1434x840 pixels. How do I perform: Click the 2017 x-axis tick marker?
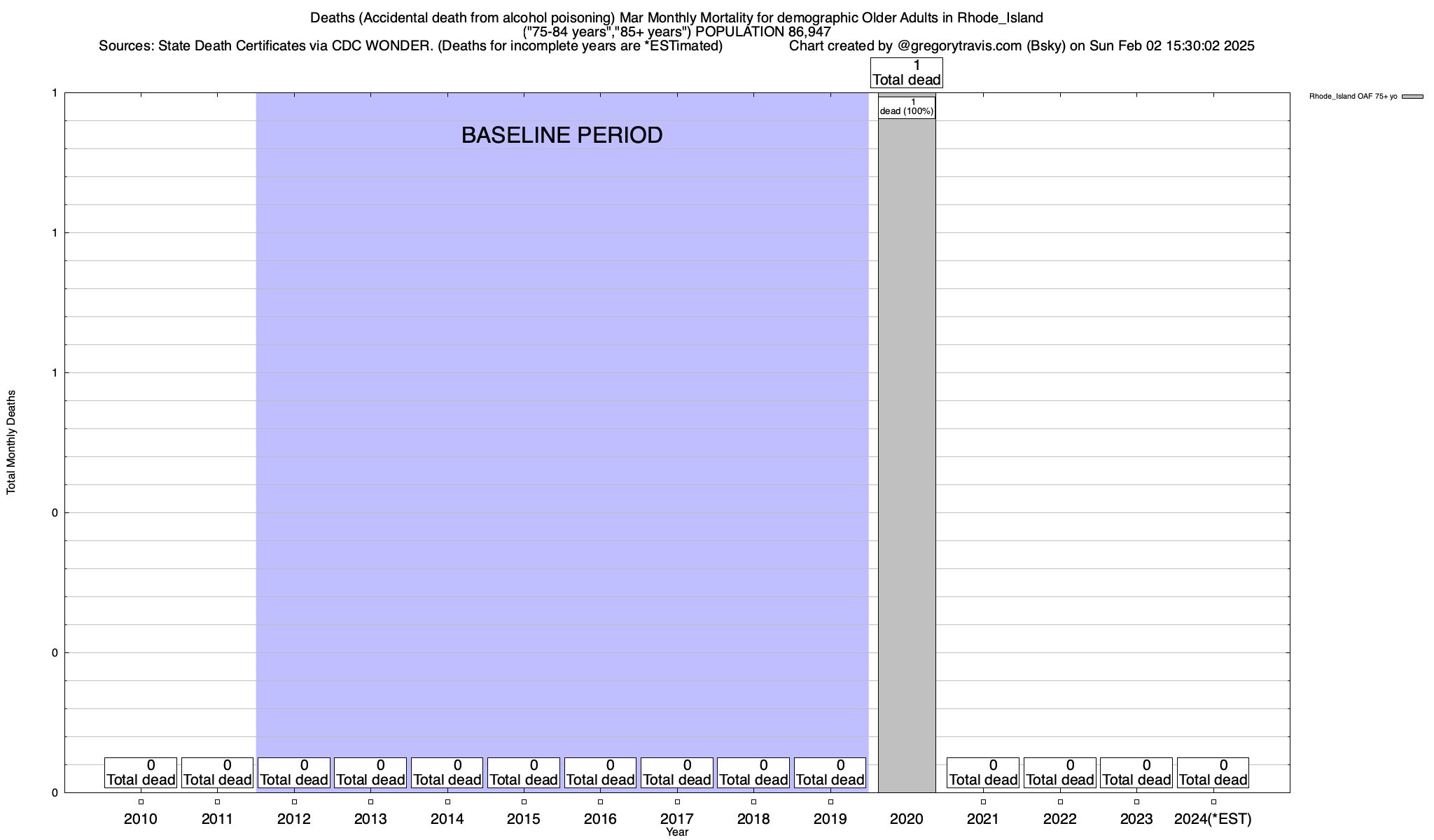[677, 802]
